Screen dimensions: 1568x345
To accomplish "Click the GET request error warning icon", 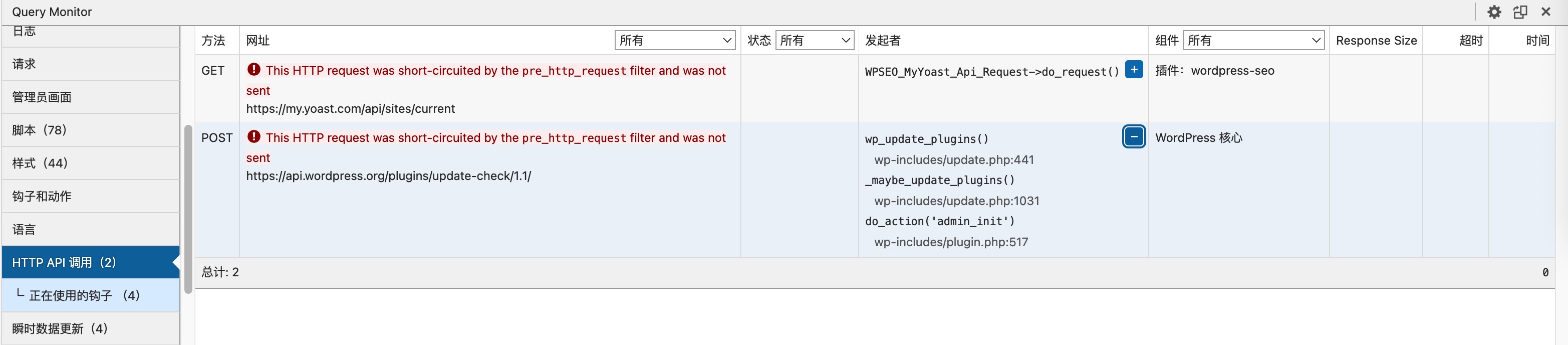I will coord(254,70).
